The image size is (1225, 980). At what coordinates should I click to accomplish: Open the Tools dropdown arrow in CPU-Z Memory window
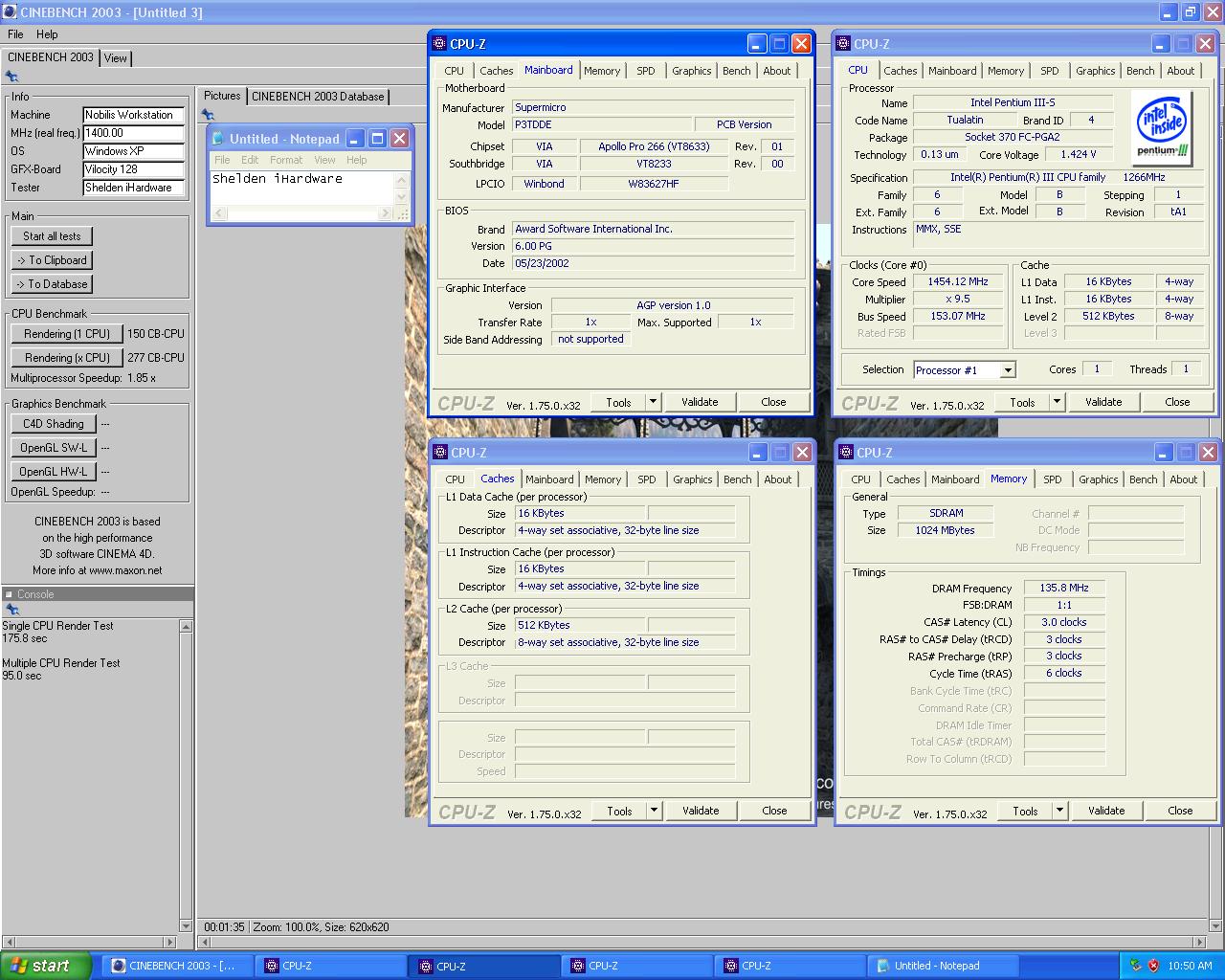pyautogui.click(x=1060, y=811)
